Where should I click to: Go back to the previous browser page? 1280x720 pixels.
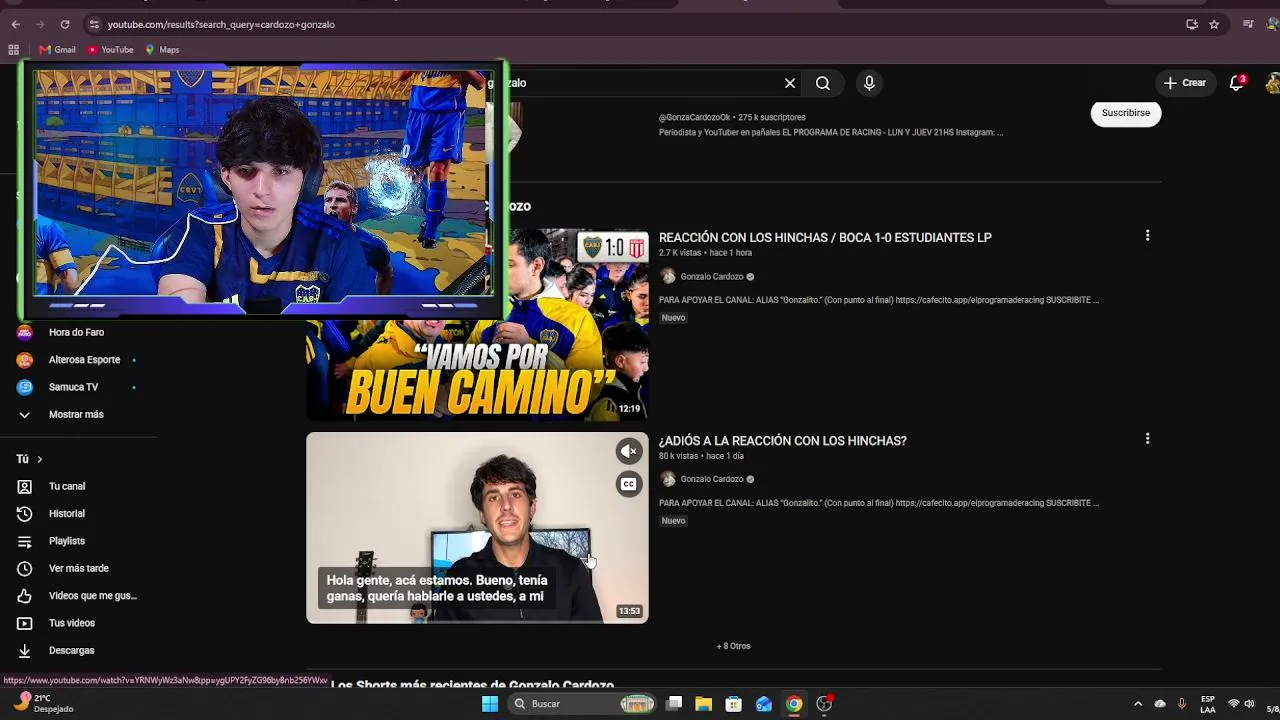(15, 24)
